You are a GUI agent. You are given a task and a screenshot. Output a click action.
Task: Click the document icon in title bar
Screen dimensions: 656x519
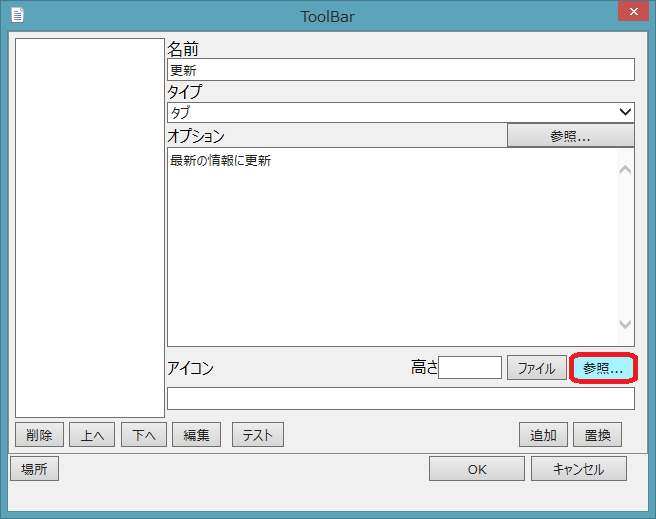coord(17,15)
